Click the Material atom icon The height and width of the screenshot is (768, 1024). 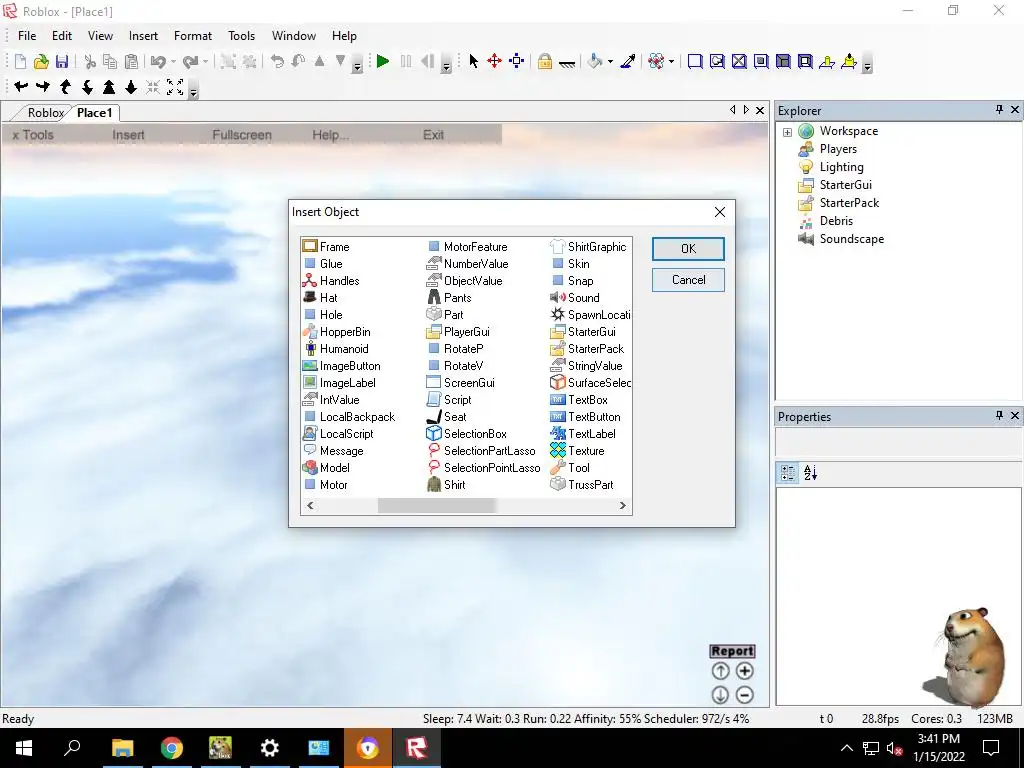coord(656,61)
